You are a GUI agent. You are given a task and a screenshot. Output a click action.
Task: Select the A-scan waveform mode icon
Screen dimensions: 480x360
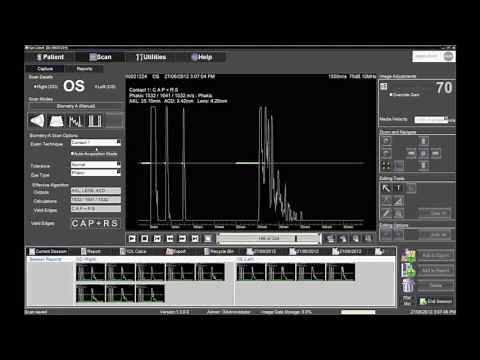pos(75,121)
